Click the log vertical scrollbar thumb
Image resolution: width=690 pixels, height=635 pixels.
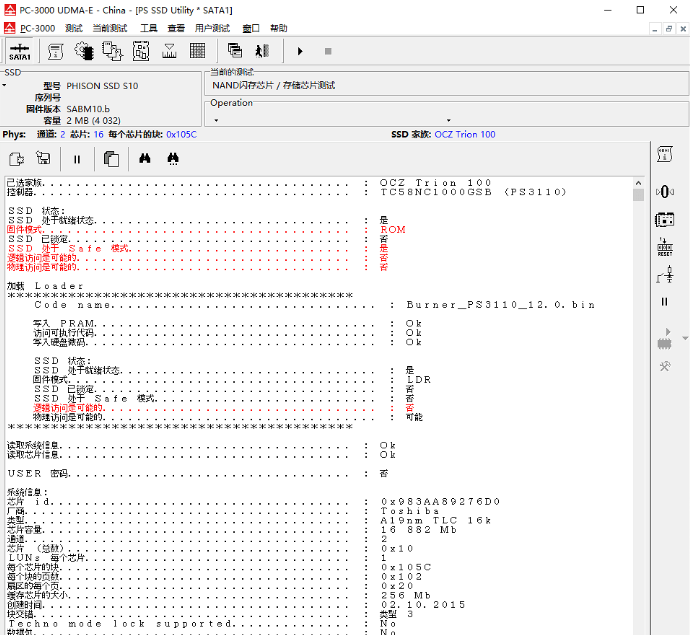point(639,195)
